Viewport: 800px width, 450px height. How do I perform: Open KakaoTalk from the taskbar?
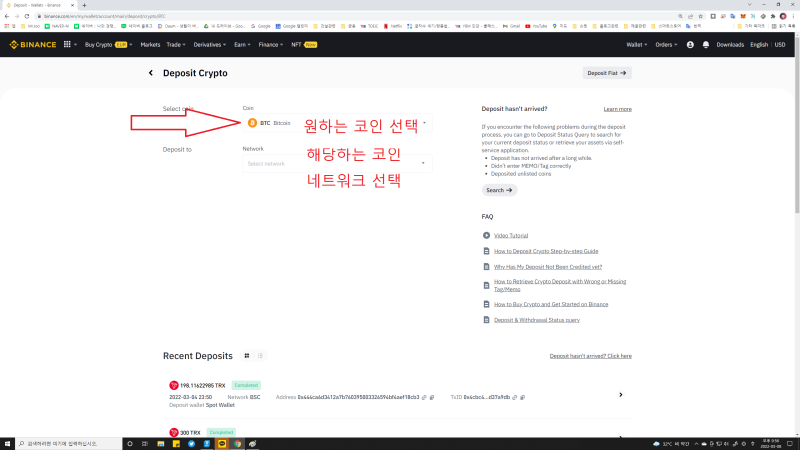coord(222,444)
